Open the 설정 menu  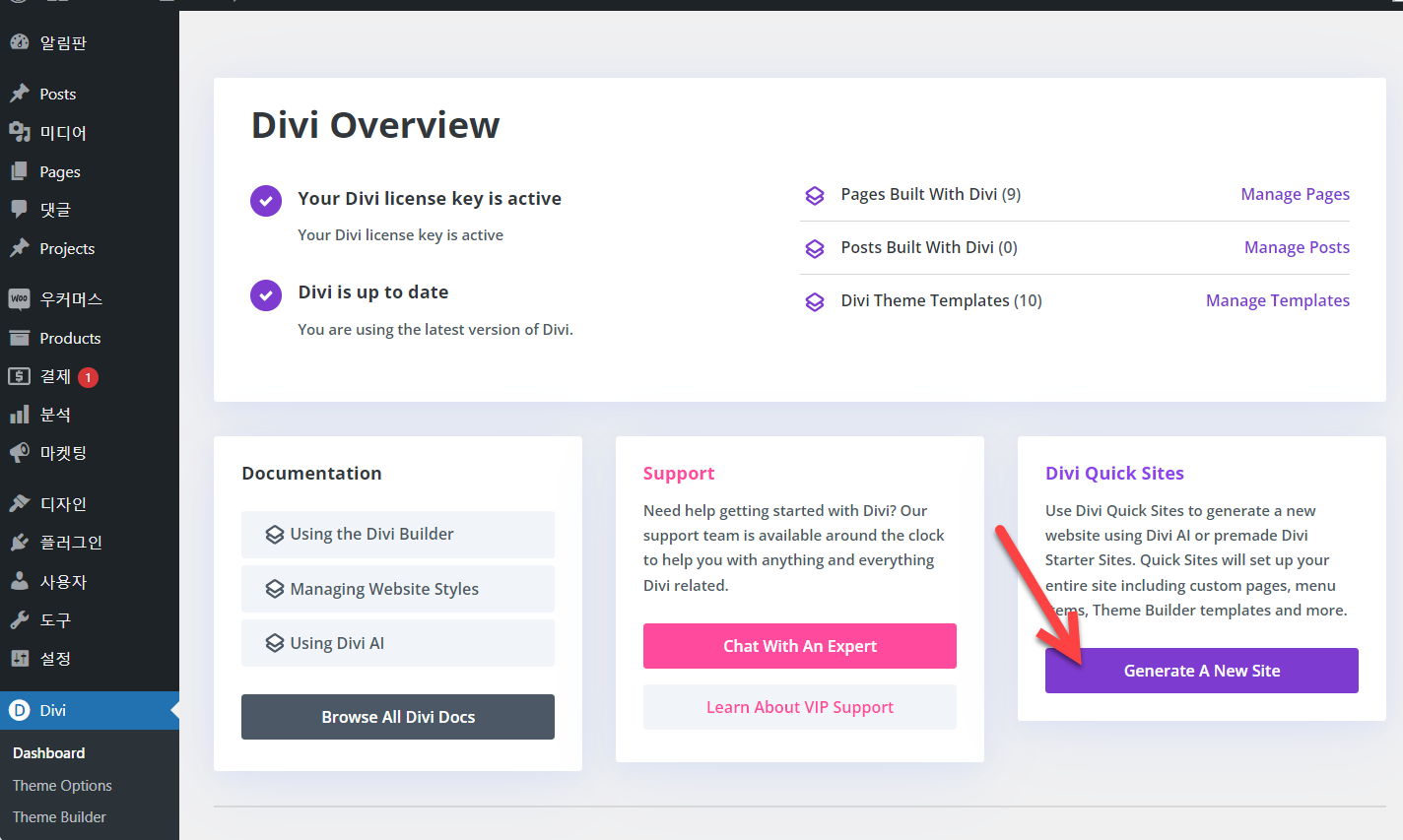tap(90, 658)
